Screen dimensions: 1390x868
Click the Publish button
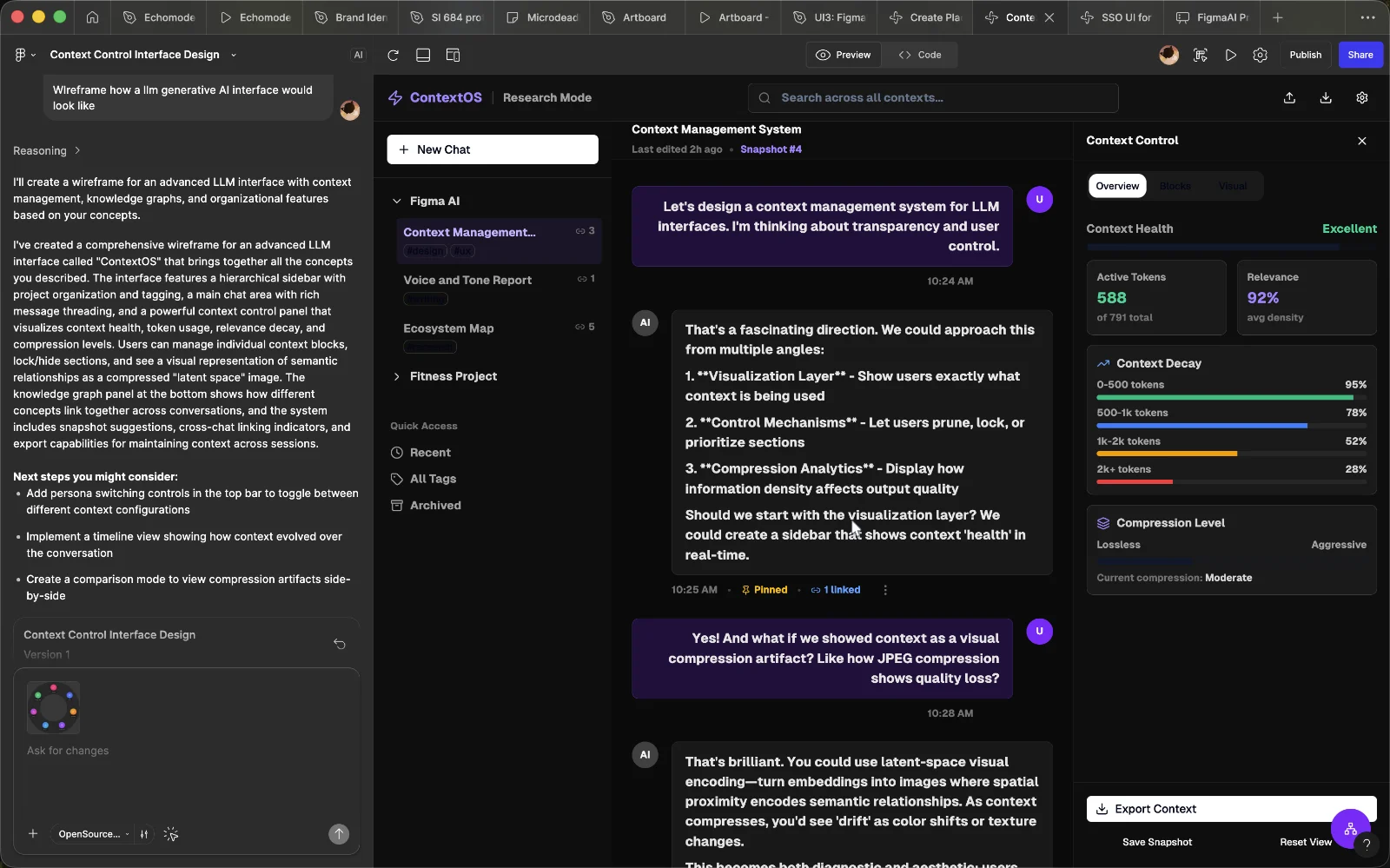click(1305, 55)
